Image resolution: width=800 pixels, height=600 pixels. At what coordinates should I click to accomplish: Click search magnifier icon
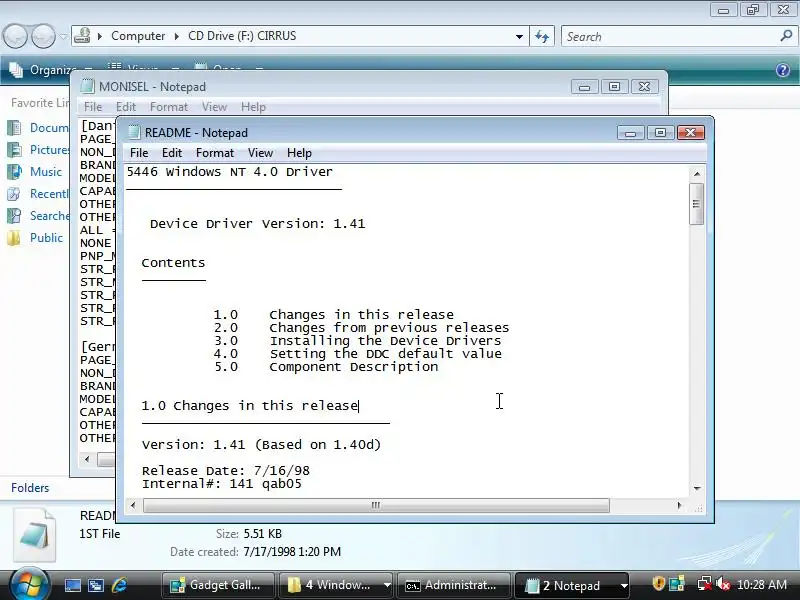[786, 36]
